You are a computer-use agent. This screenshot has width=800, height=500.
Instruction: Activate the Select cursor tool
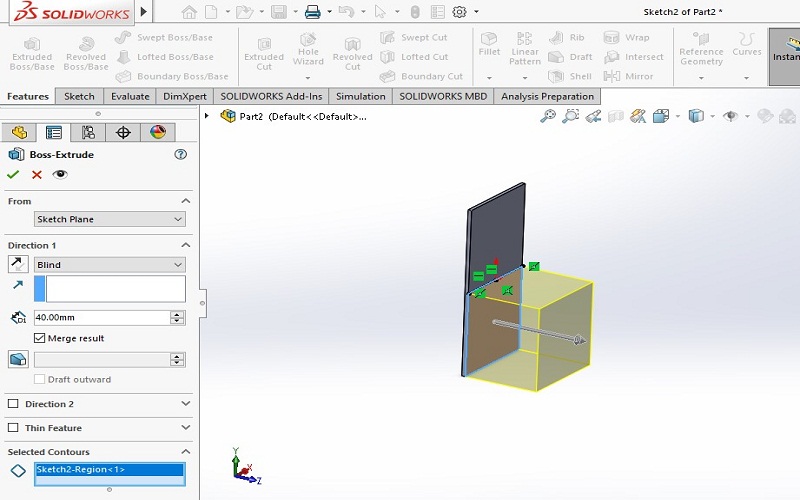[380, 12]
